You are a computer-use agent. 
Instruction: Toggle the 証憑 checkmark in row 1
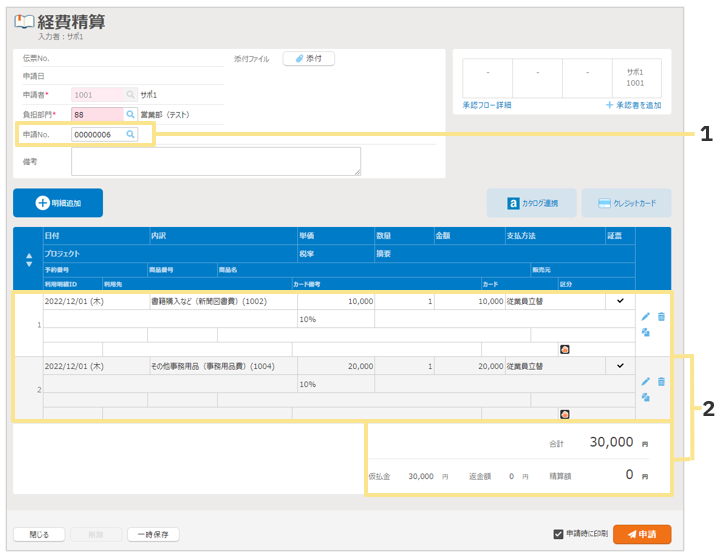(620, 301)
